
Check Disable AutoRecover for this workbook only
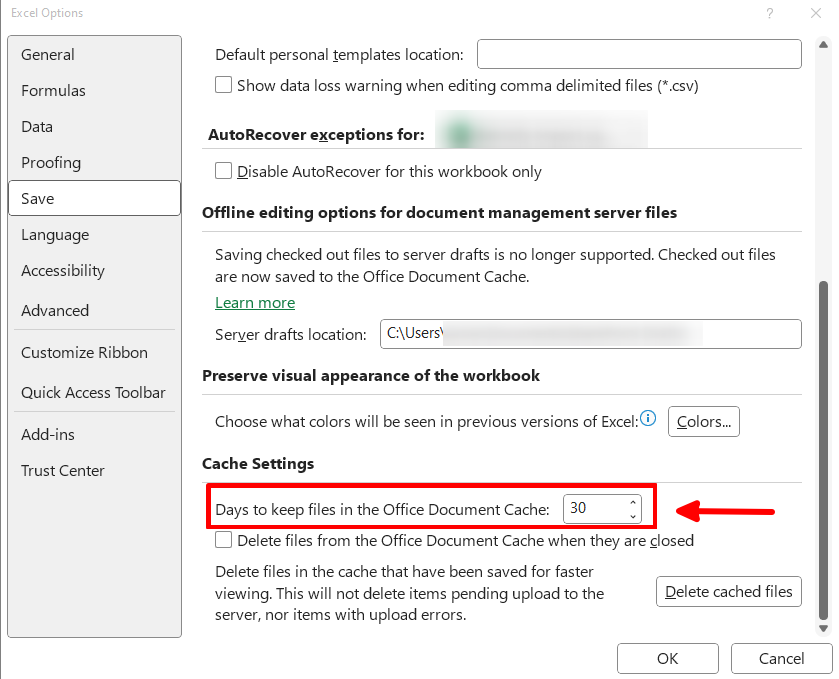click(223, 171)
